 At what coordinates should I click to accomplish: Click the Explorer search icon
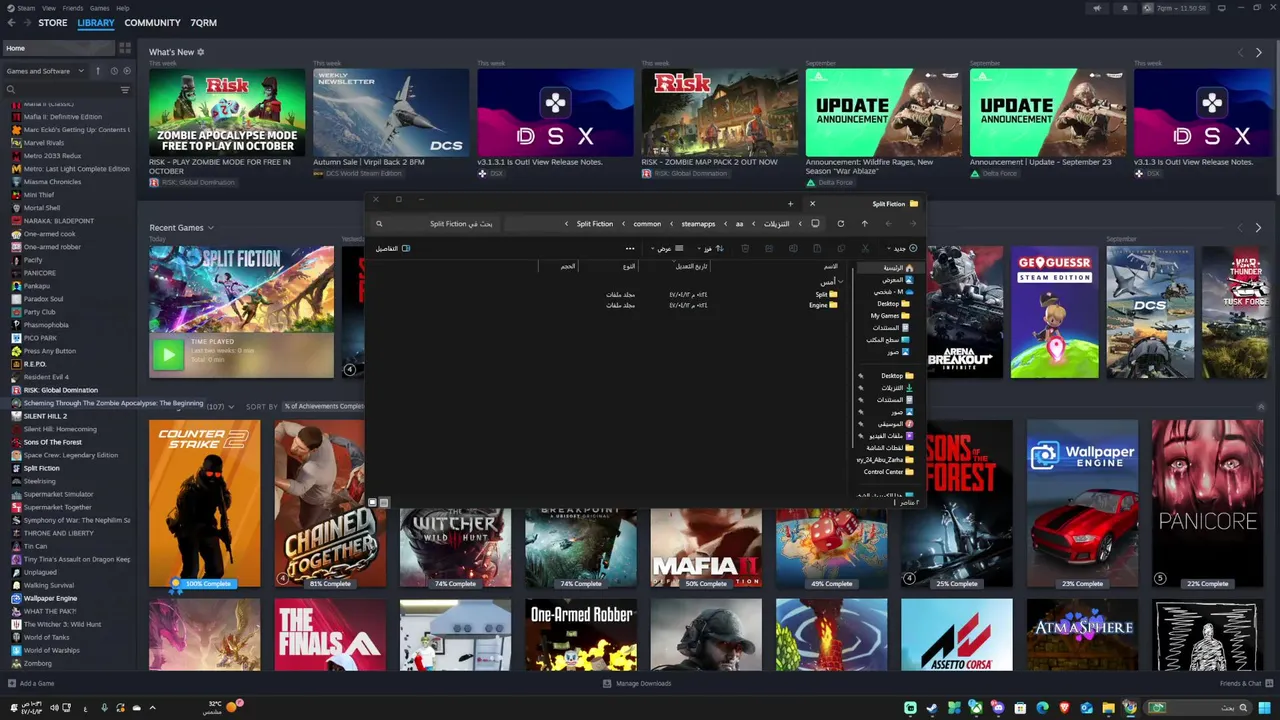coord(379,224)
